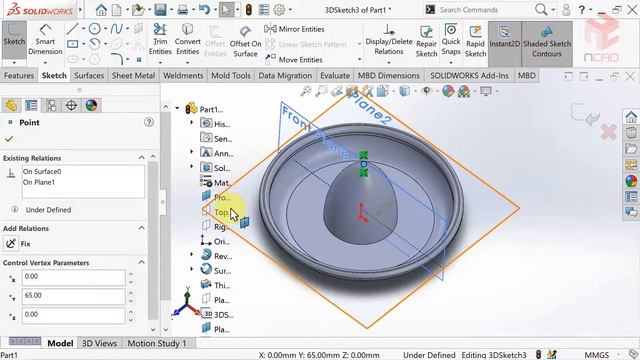Open the DimXpertManager tab
This screenshot has height=360, width=640.
pos(71,105)
